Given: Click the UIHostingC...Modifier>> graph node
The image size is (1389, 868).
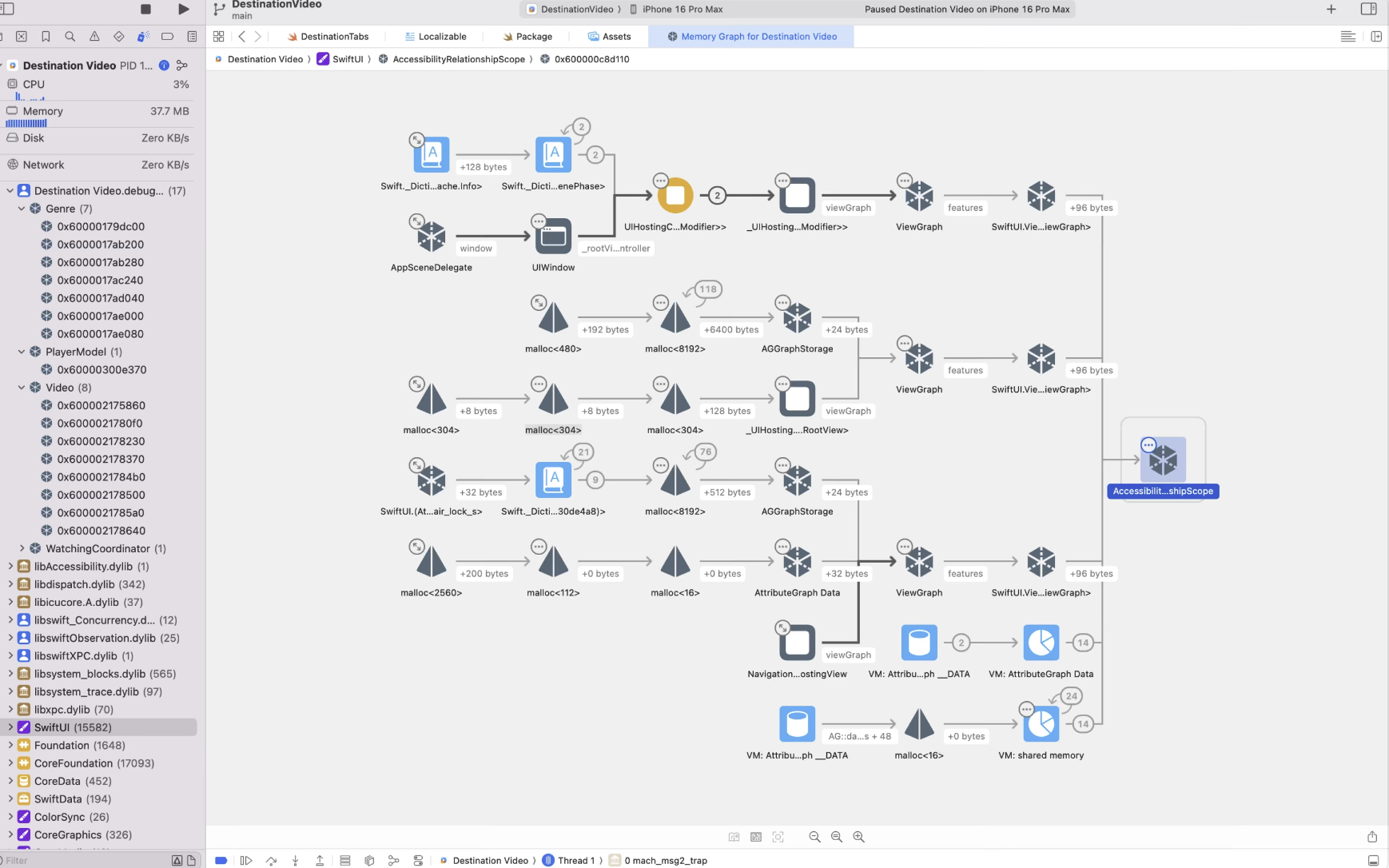Looking at the screenshot, I should click(x=675, y=195).
